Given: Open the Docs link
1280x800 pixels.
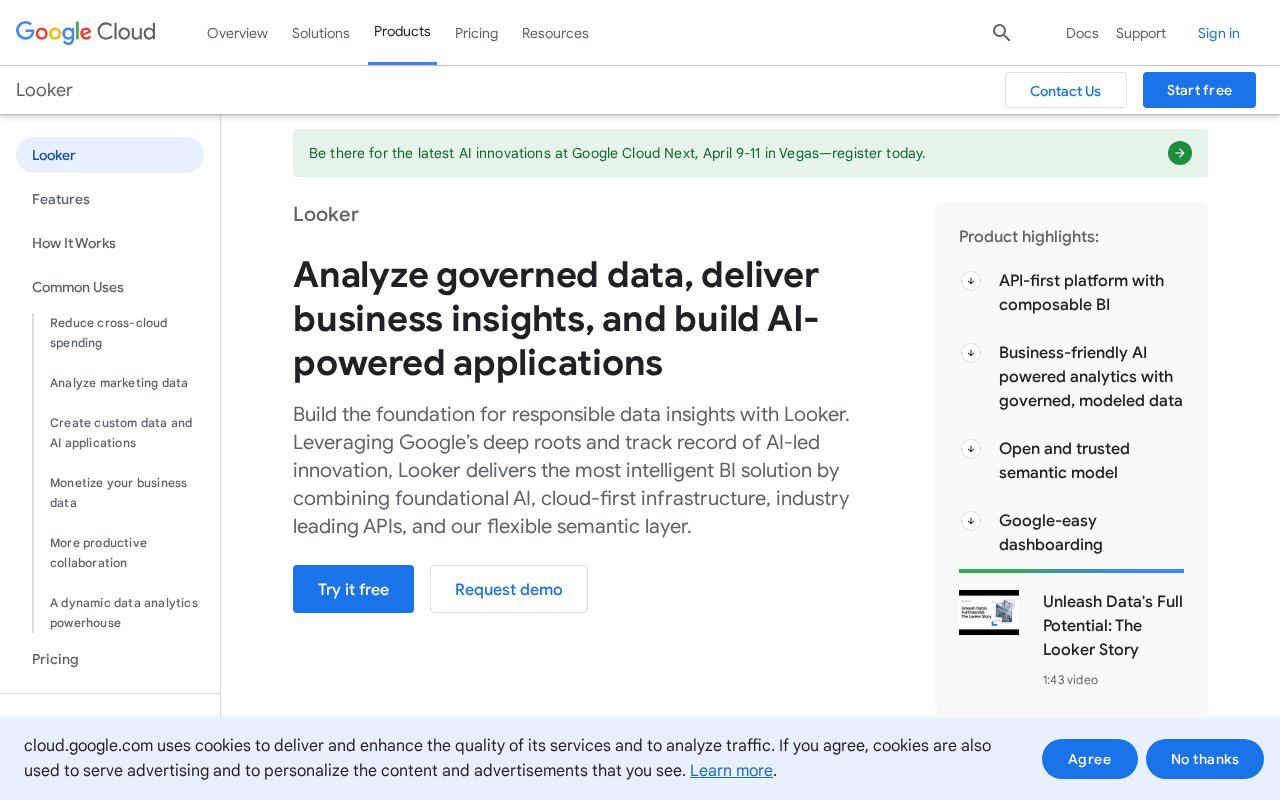Looking at the screenshot, I should coord(1082,33).
